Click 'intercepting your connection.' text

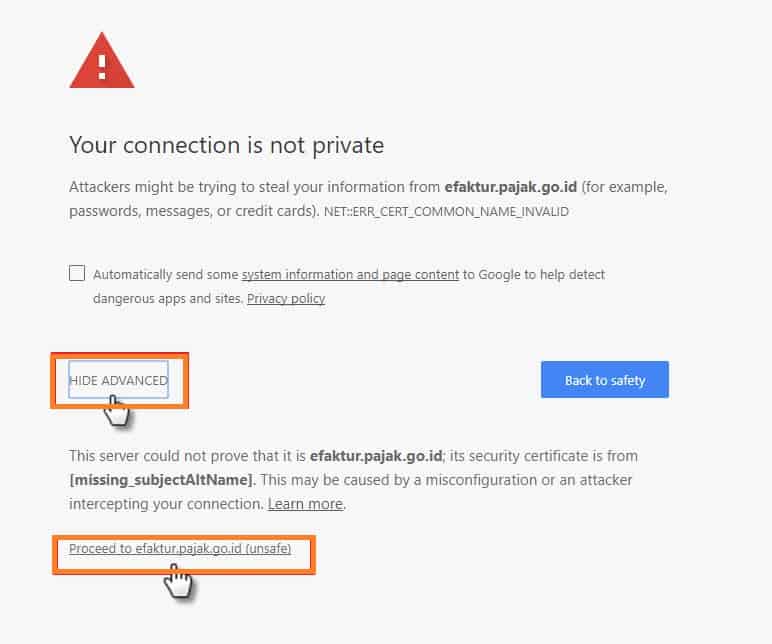pos(166,504)
